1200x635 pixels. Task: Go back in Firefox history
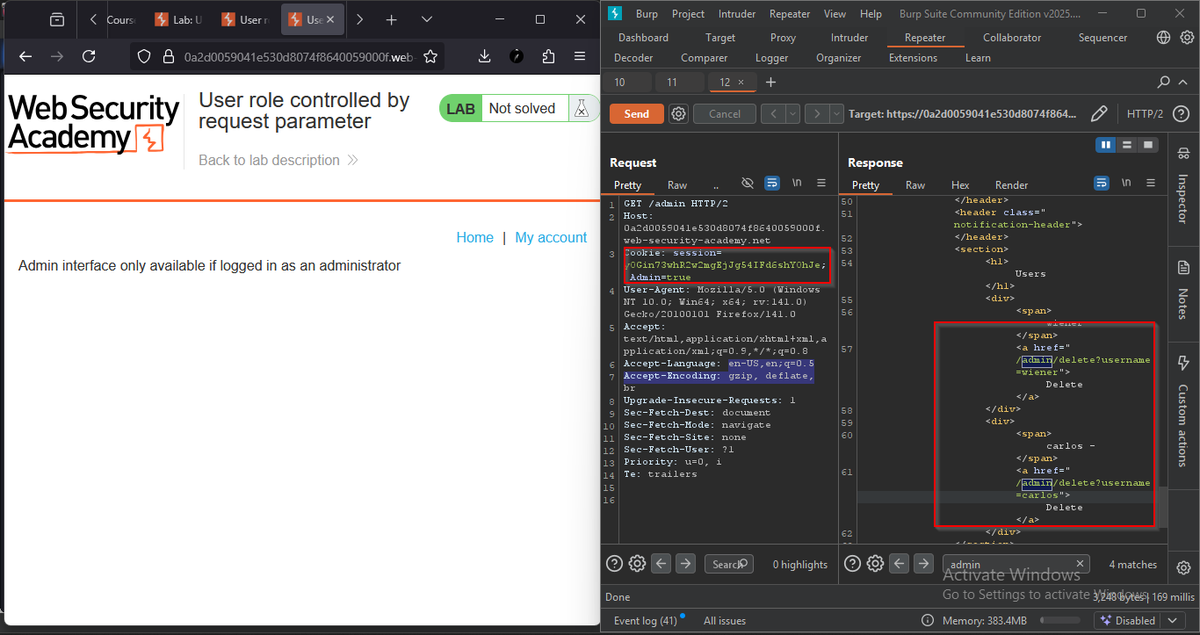point(25,57)
